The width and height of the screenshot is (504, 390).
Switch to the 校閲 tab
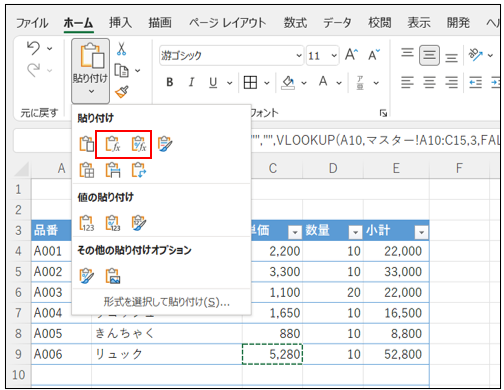(380, 23)
